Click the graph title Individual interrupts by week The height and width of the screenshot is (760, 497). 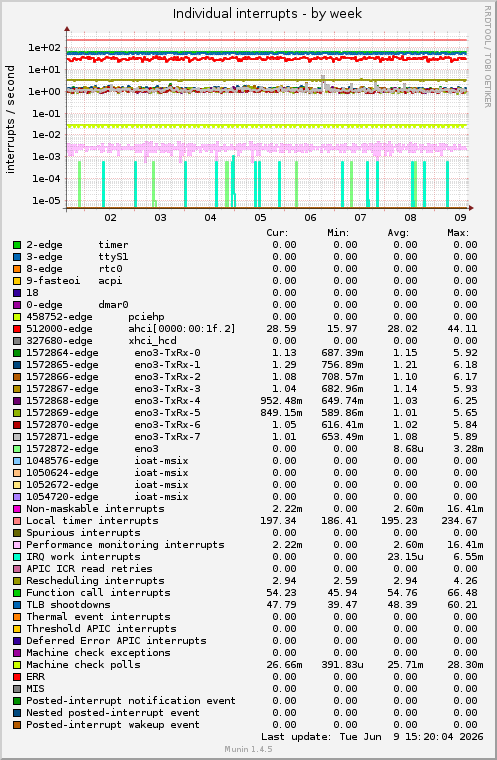267,14
